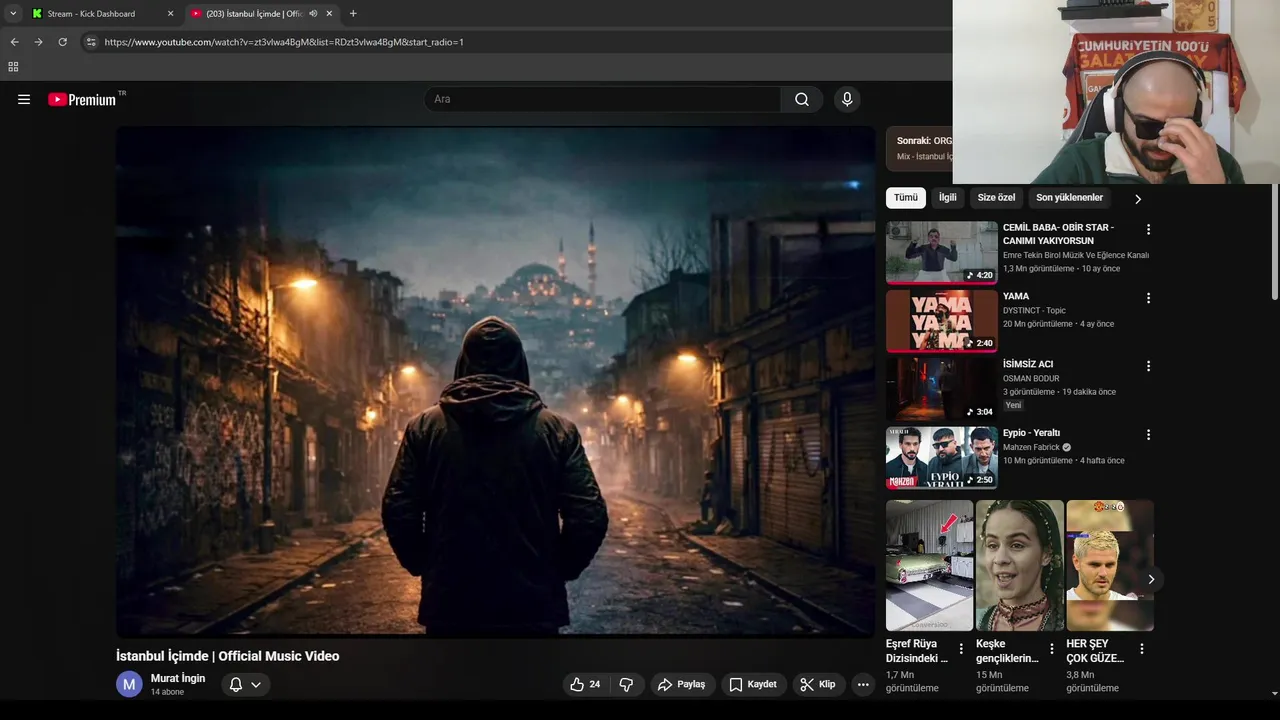Open the apps grid in bookmarks bar
1280x720 pixels.
(13, 67)
